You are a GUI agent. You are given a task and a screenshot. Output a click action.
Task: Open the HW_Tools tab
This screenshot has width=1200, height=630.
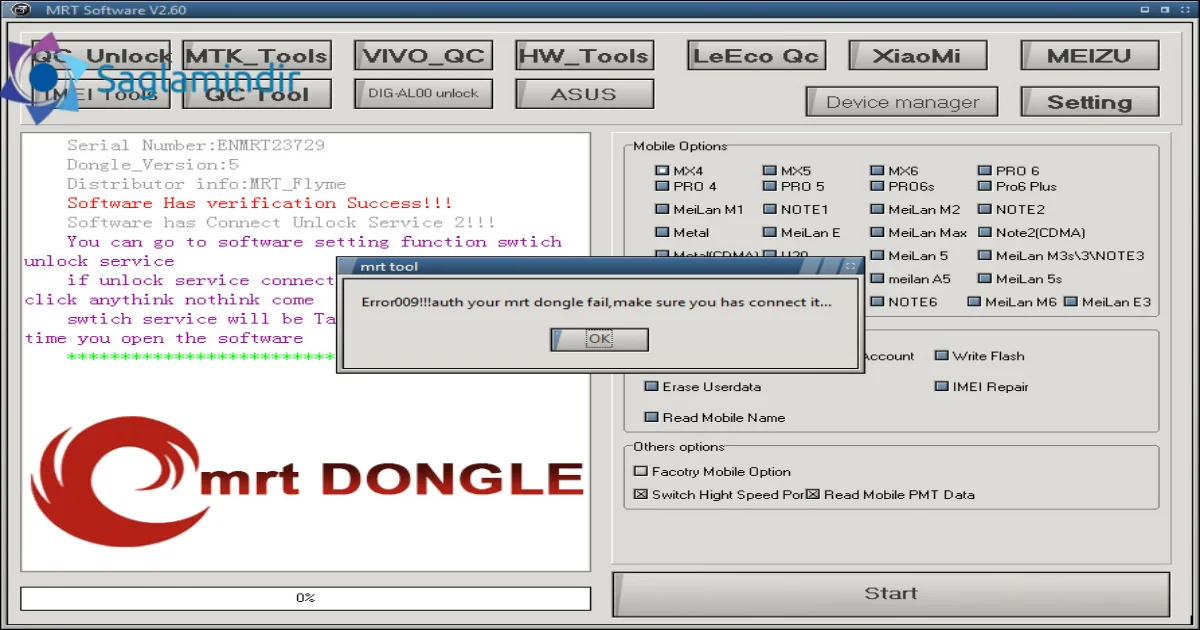click(584, 55)
